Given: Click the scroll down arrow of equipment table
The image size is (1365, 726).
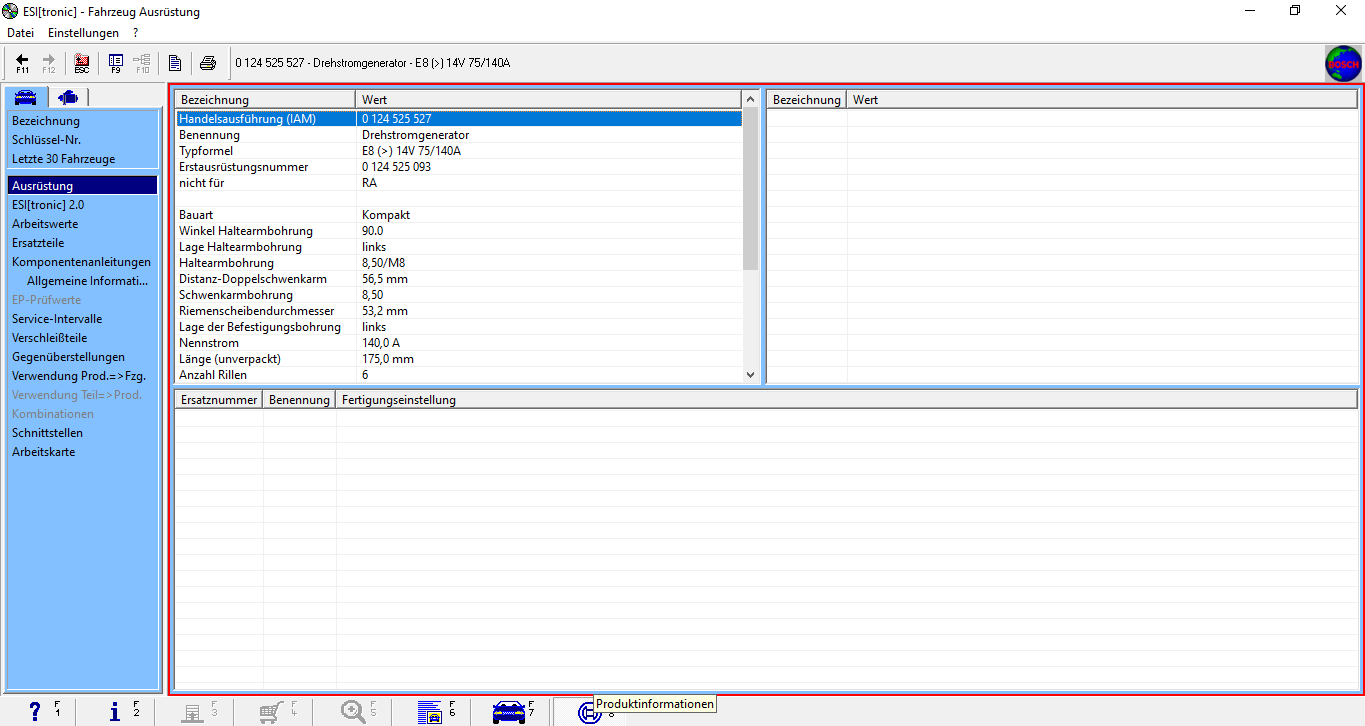Looking at the screenshot, I should (x=751, y=375).
